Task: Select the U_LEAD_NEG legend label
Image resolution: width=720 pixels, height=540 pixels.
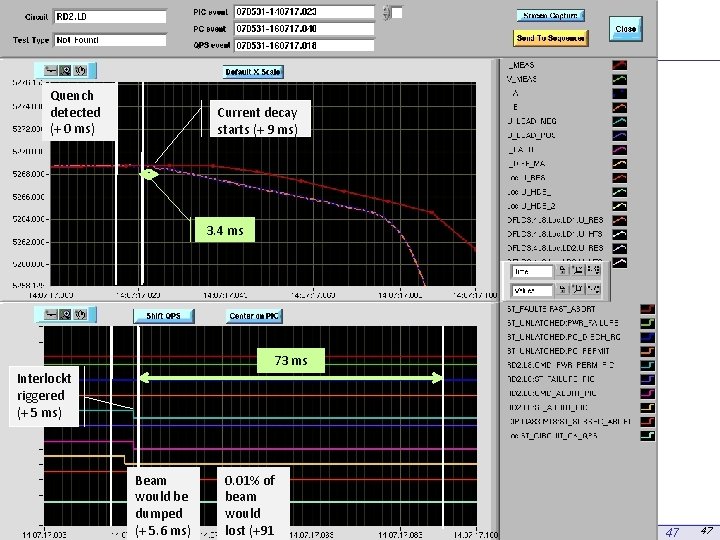Action: click(531, 121)
